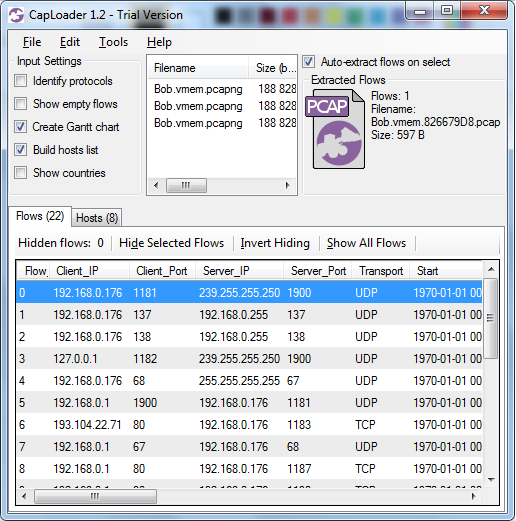
Task: Click the Size column header in file list
Action: point(273,68)
